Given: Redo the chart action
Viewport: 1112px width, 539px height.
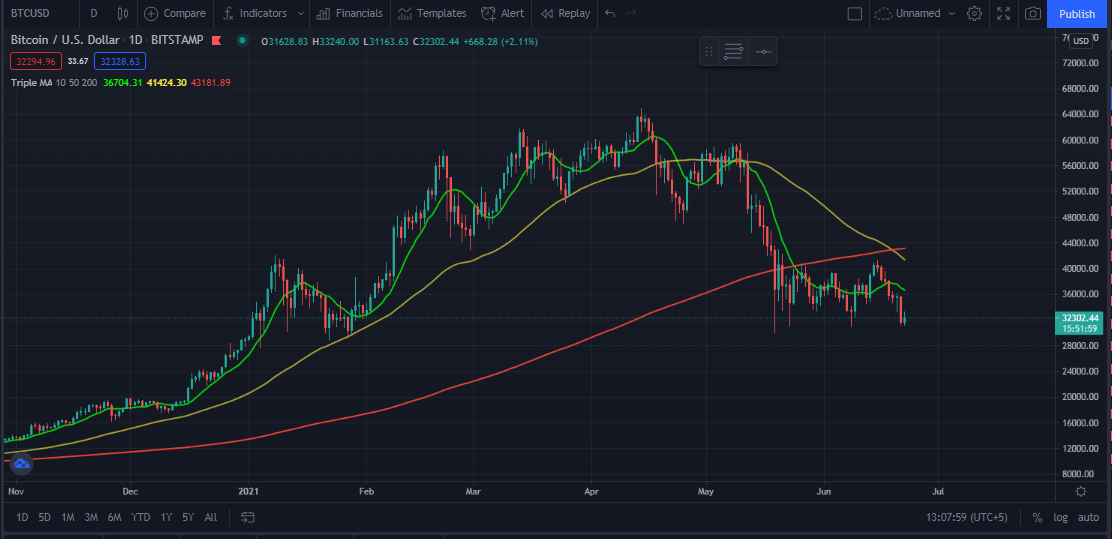Looking at the screenshot, I should (631, 13).
